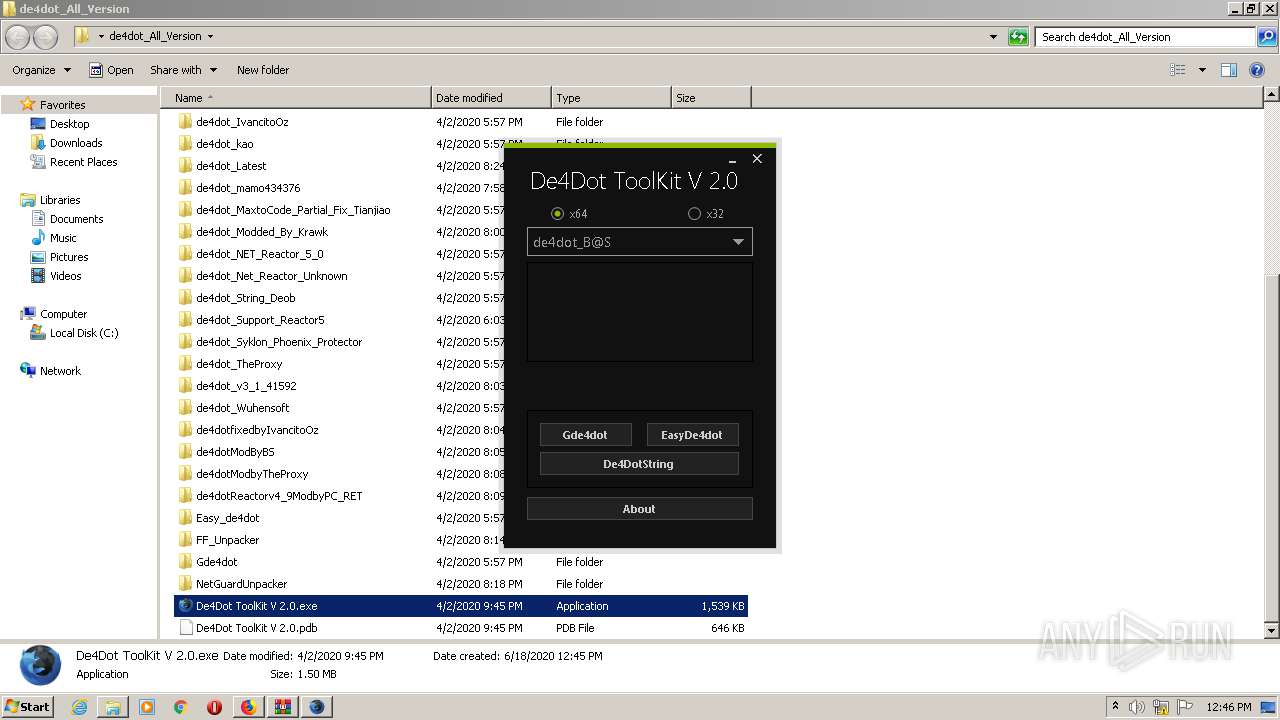
Task: Click the refresh icon beside address bar
Action: 1018,37
